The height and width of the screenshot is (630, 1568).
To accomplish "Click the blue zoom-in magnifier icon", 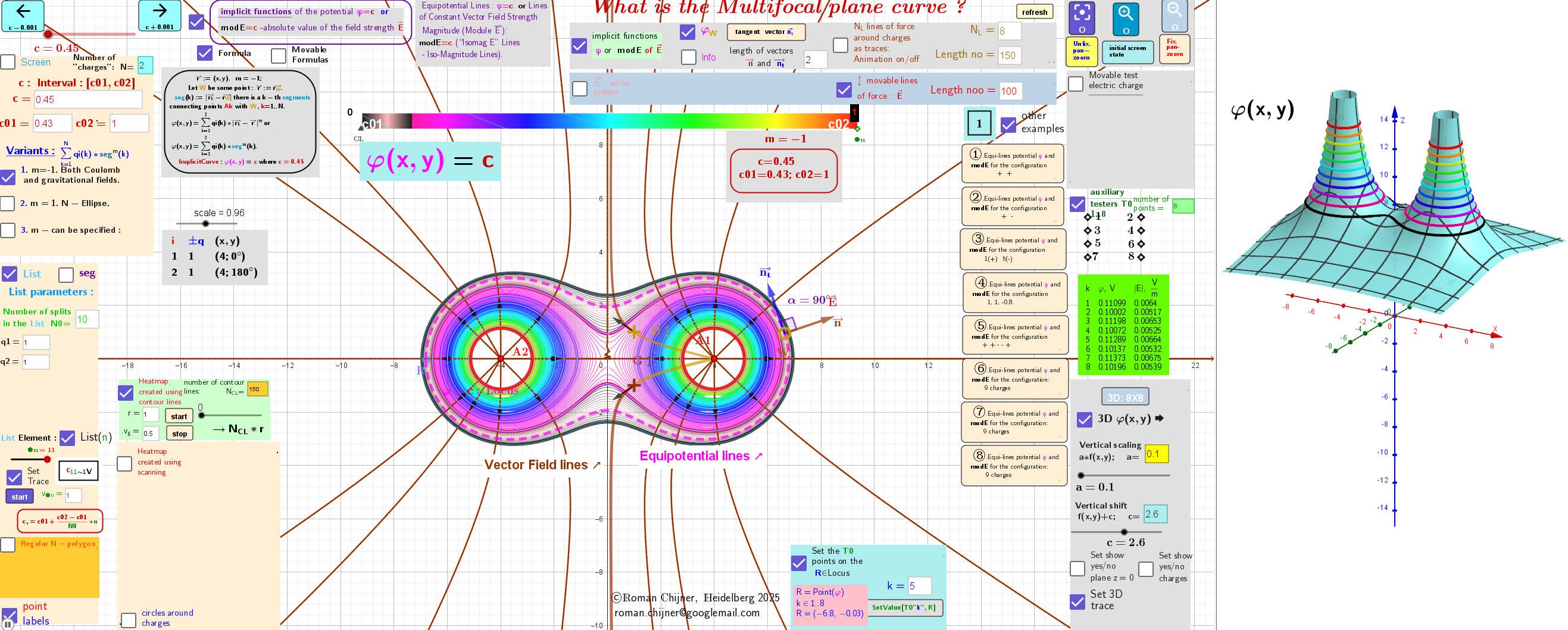I will [1126, 18].
